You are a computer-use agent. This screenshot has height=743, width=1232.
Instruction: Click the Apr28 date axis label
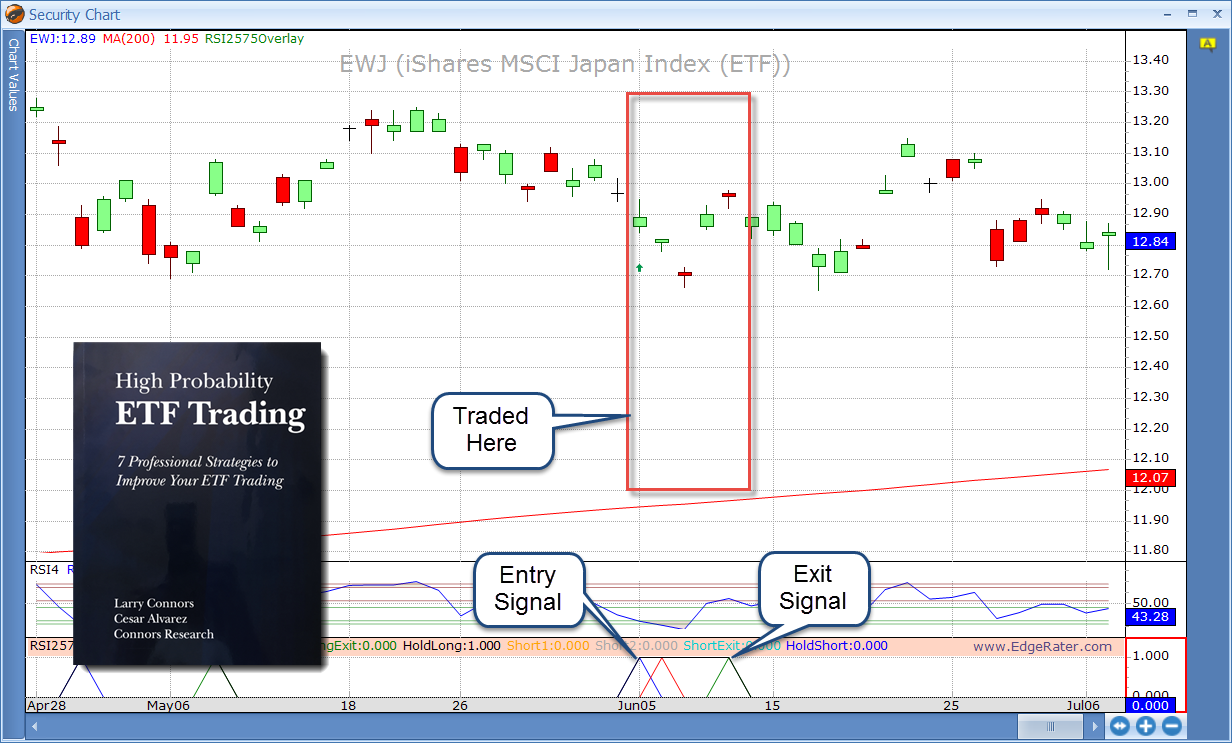coord(45,705)
